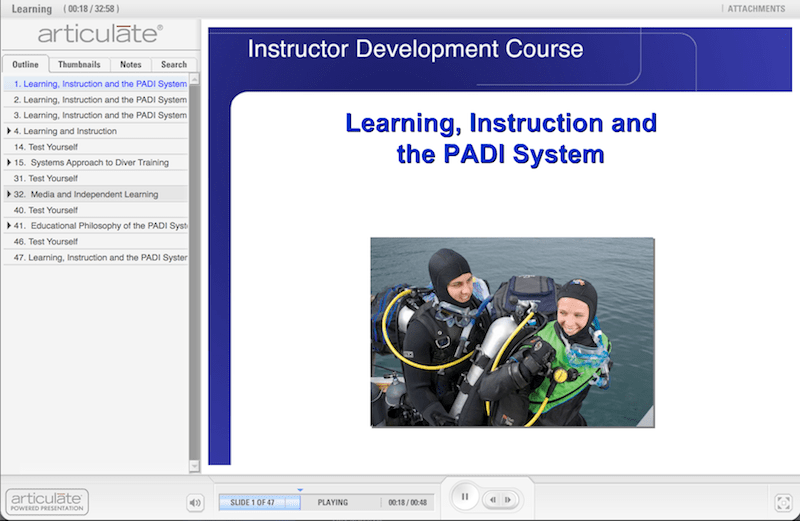The width and height of the screenshot is (800, 521).
Task: Jump to slide 46 Test Yourself
Action: 96,241
